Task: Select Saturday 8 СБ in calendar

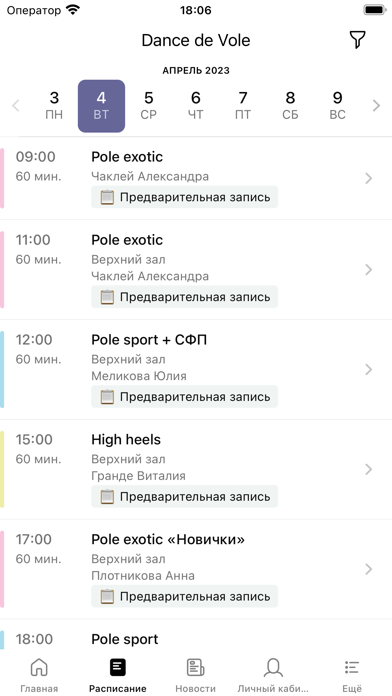Action: [x=290, y=106]
